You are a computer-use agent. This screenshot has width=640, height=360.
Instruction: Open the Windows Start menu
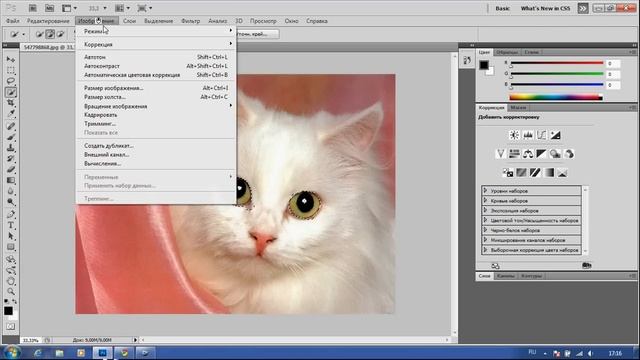click(x=12, y=353)
